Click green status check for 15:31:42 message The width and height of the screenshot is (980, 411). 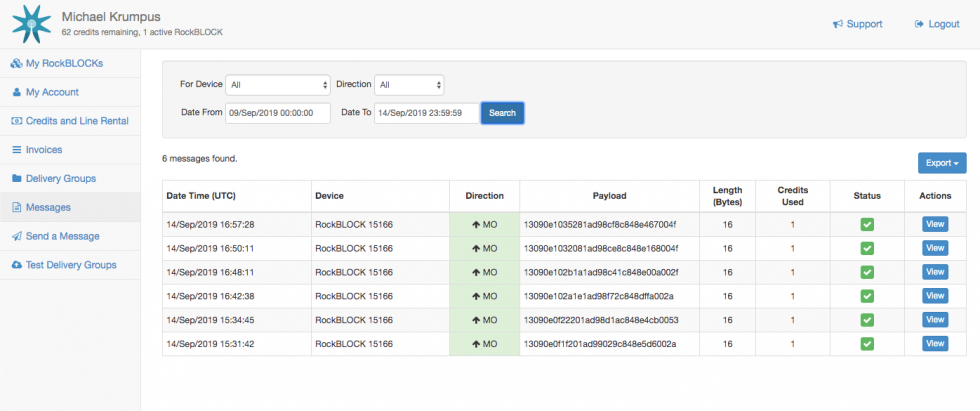[x=867, y=344]
